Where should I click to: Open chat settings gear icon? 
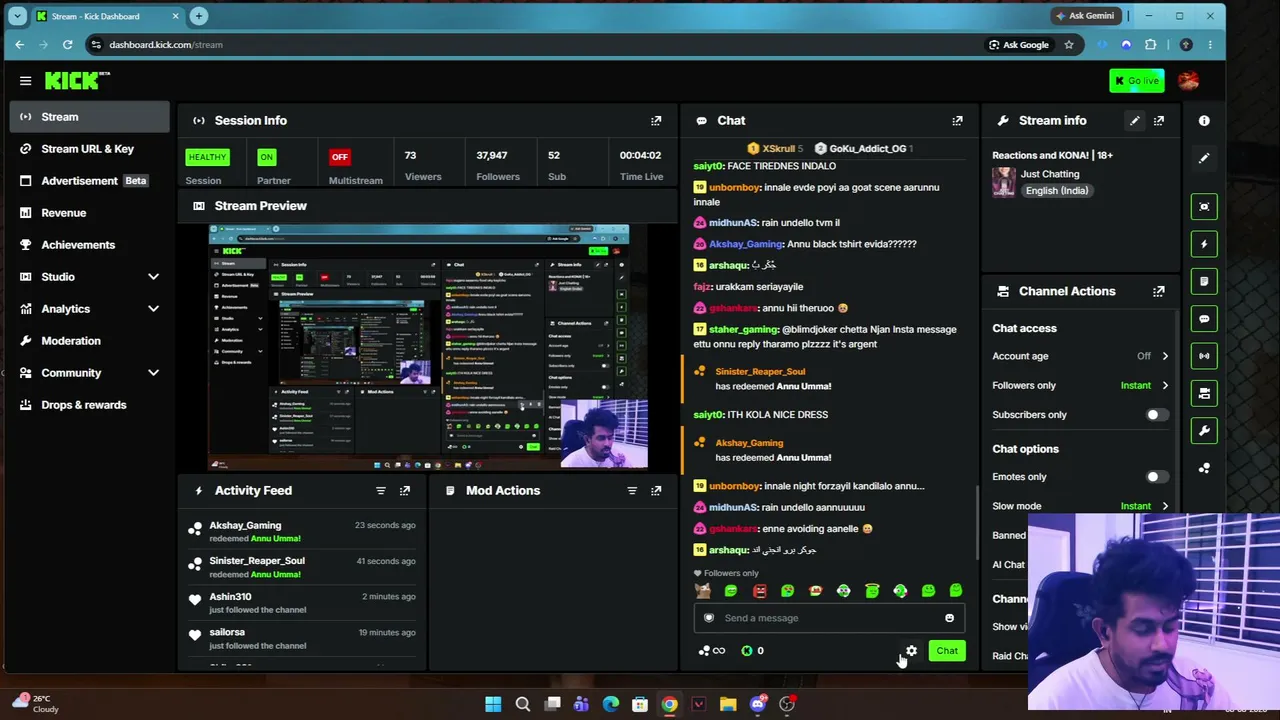tap(911, 651)
